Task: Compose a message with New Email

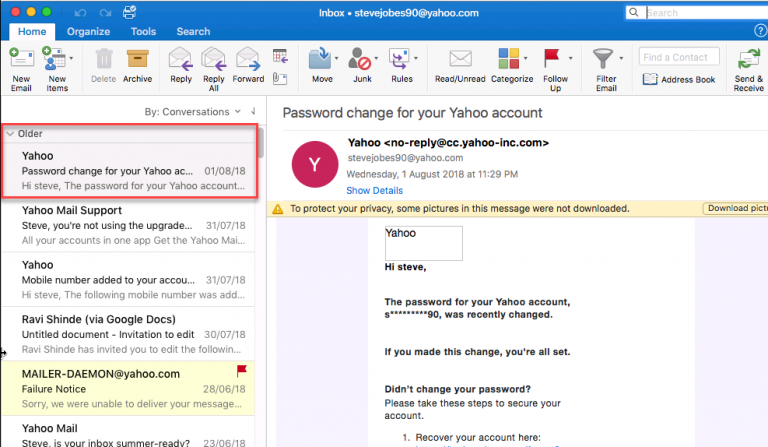Action: 21,70
